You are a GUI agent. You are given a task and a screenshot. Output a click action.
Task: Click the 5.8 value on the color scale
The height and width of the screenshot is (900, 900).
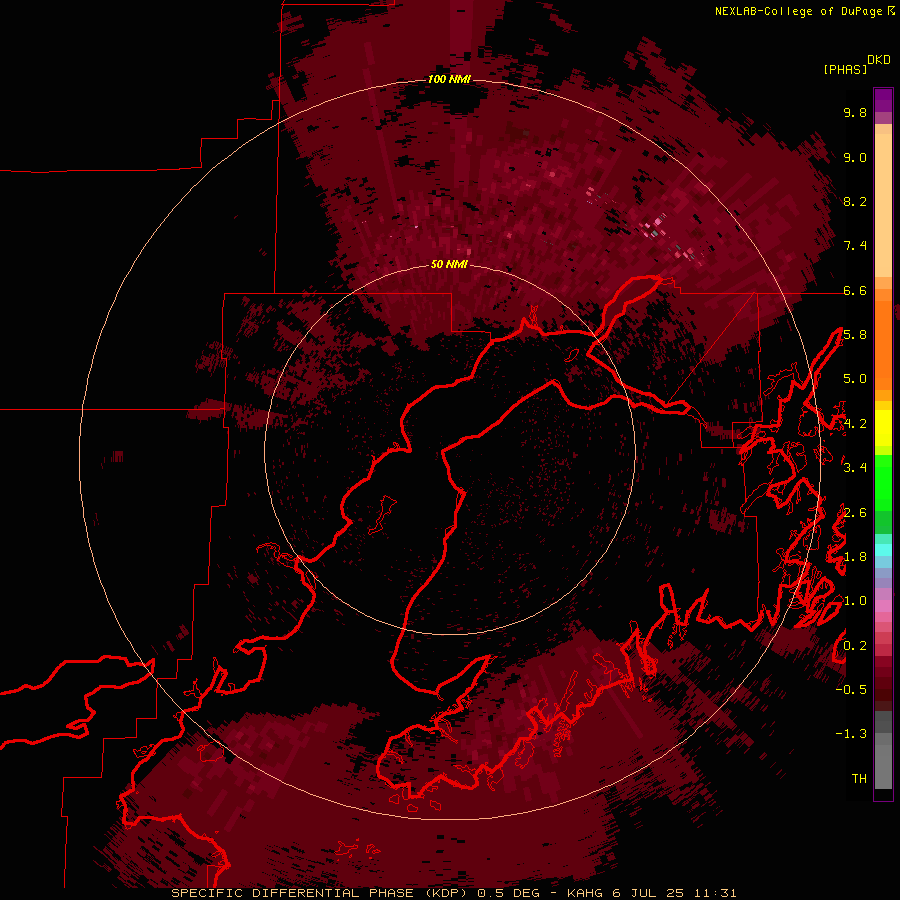(855, 335)
